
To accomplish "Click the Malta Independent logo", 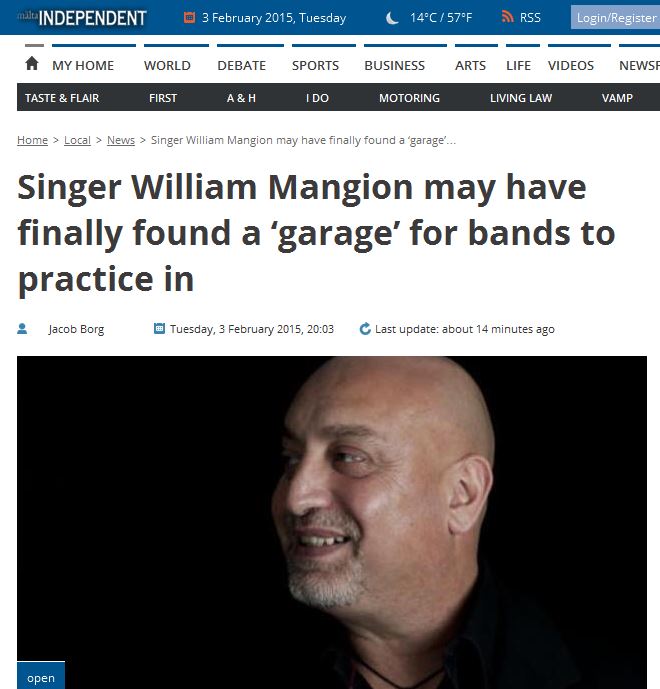I will (x=82, y=18).
